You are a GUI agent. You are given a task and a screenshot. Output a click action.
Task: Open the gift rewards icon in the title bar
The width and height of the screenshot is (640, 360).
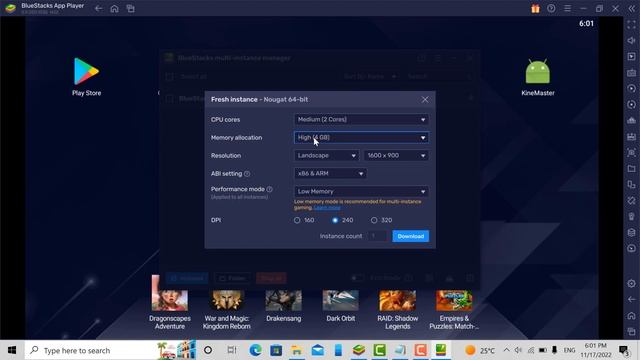coord(535,9)
